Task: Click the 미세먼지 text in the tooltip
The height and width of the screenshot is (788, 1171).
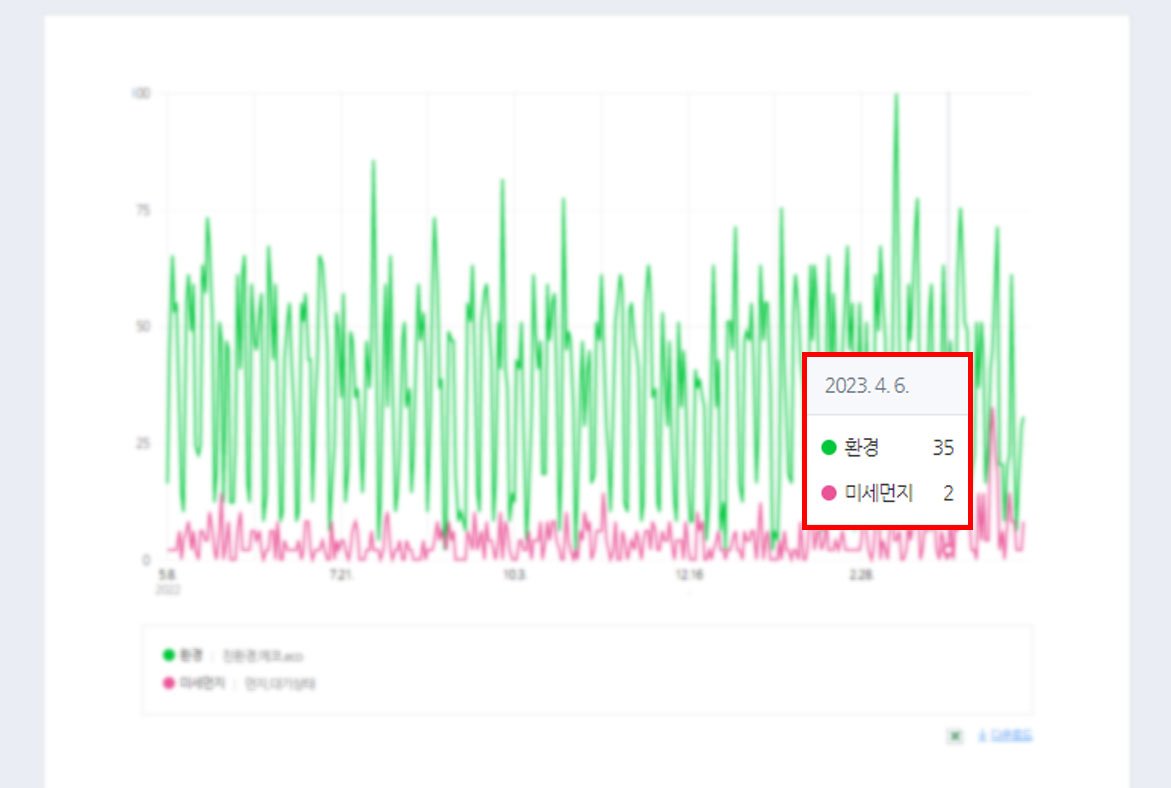Action: click(879, 492)
